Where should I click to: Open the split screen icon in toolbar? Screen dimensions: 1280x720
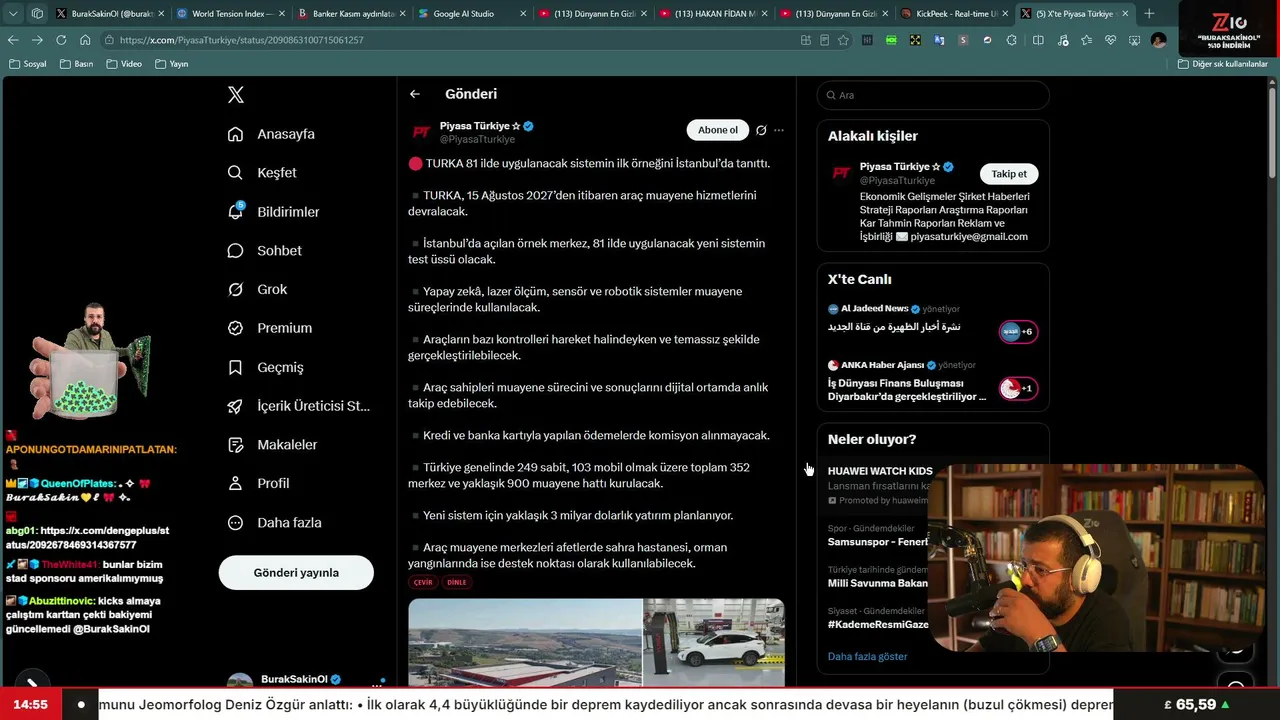click(1038, 40)
